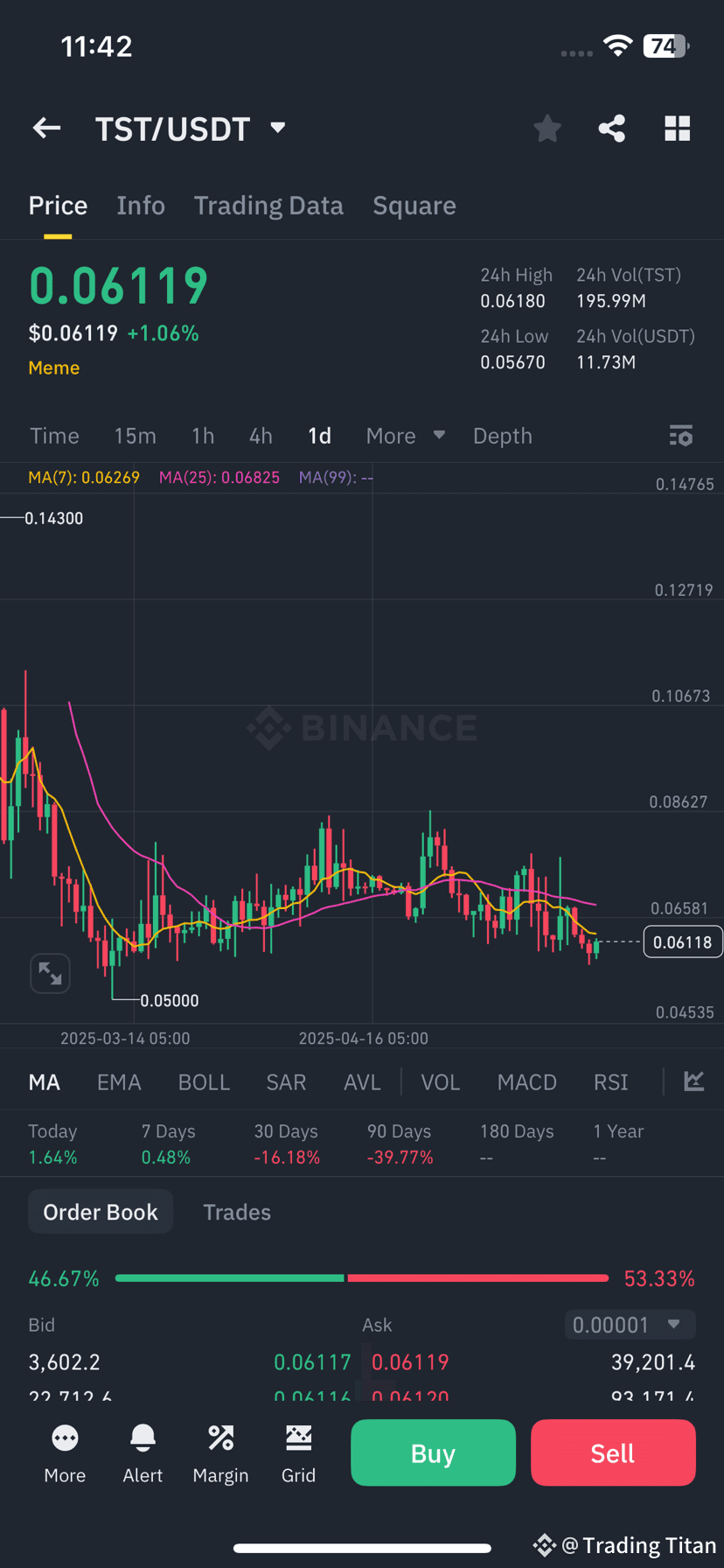Switch to the Price tab

tap(58, 206)
